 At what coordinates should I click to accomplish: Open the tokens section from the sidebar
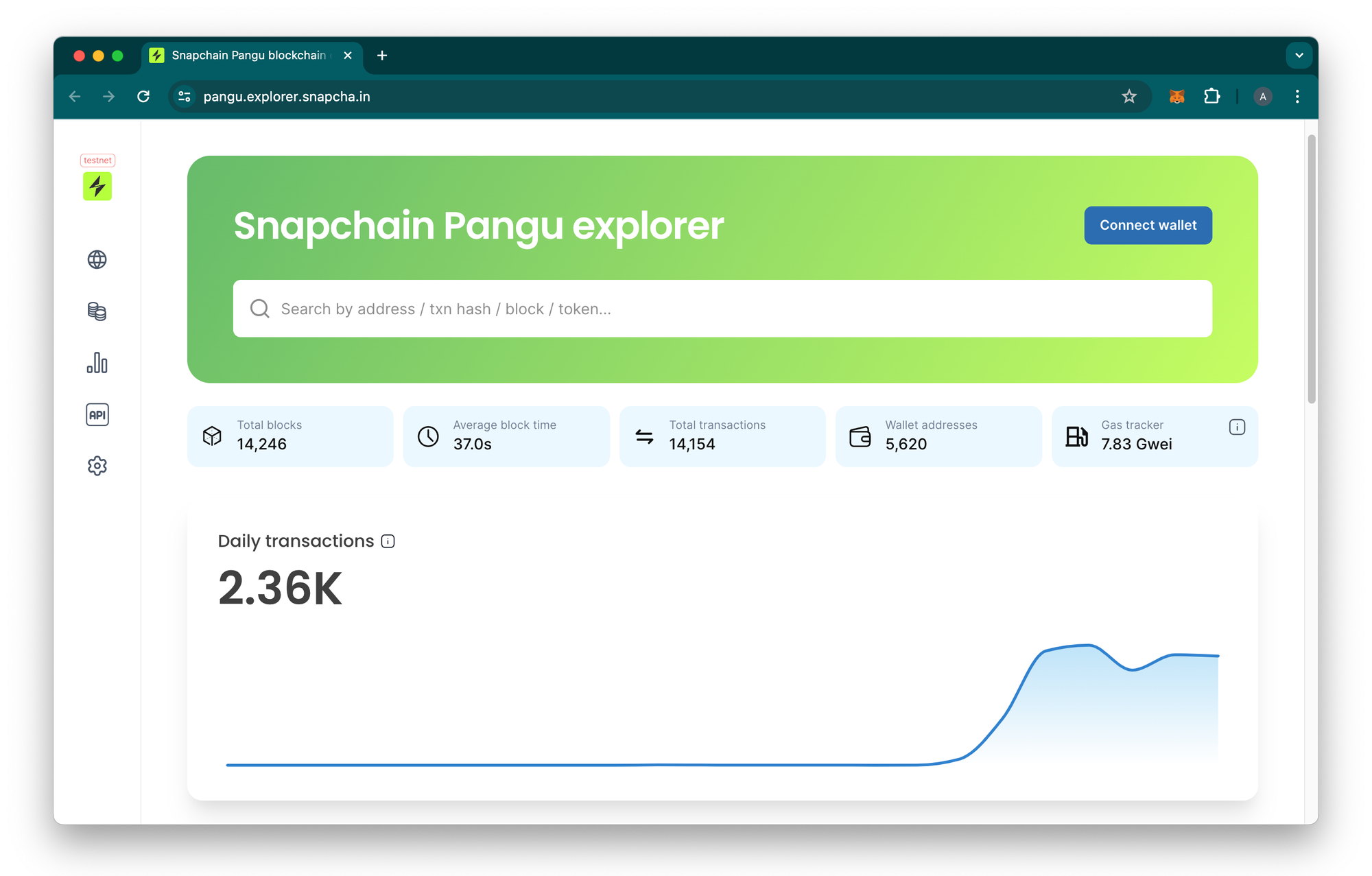pyautogui.click(x=97, y=311)
